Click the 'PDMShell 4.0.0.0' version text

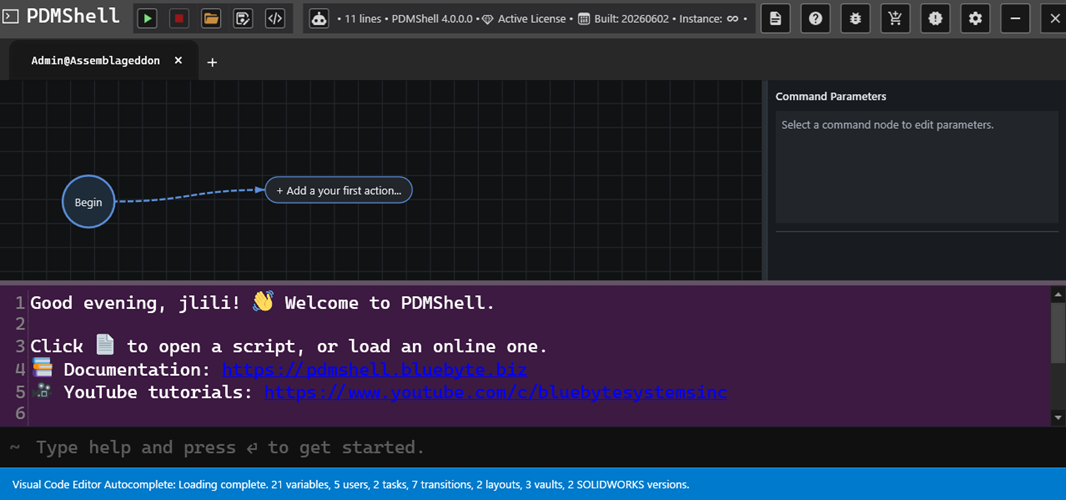tap(432, 19)
